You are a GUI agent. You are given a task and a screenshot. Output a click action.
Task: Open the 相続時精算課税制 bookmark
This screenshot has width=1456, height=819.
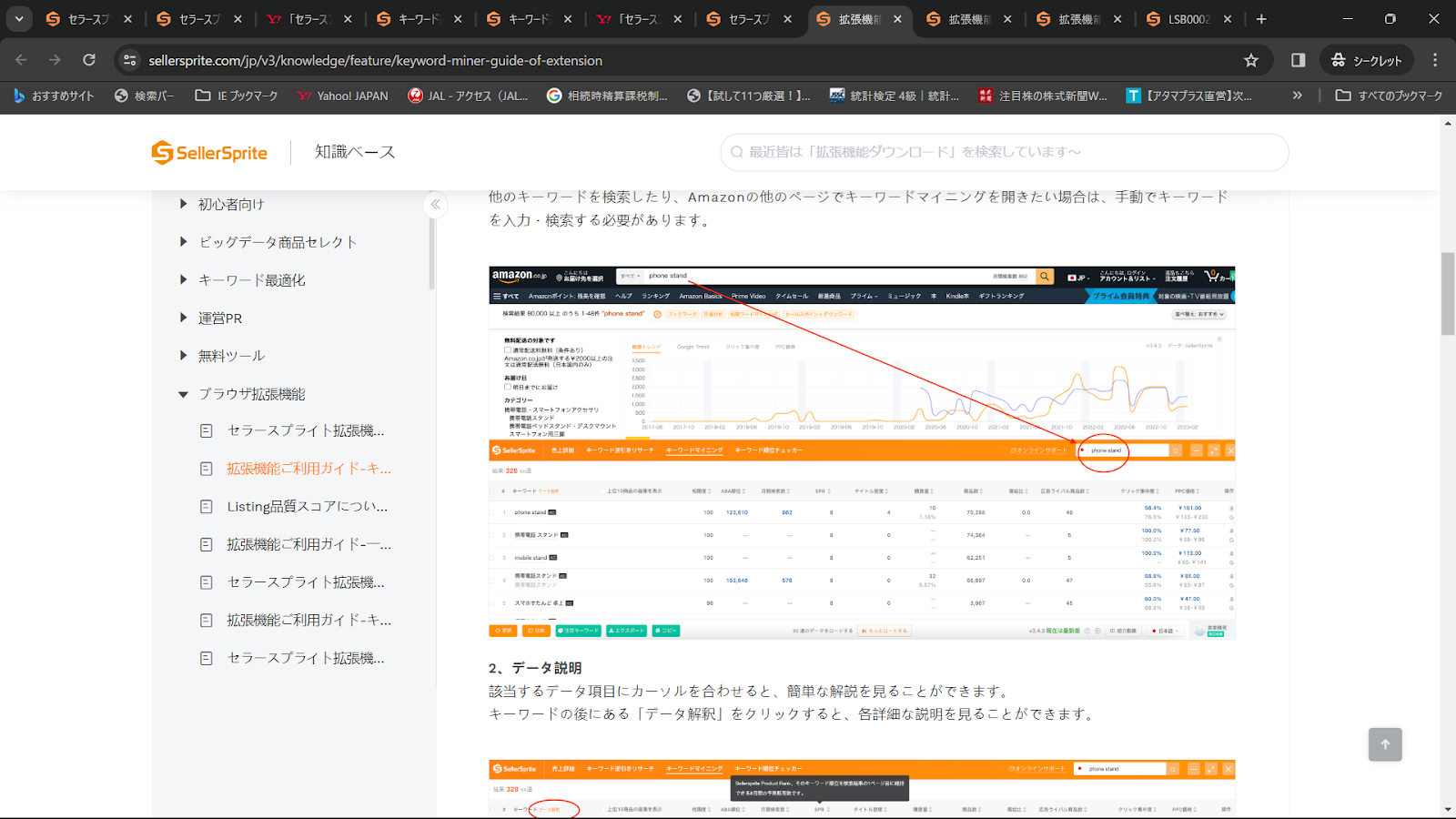click(607, 96)
